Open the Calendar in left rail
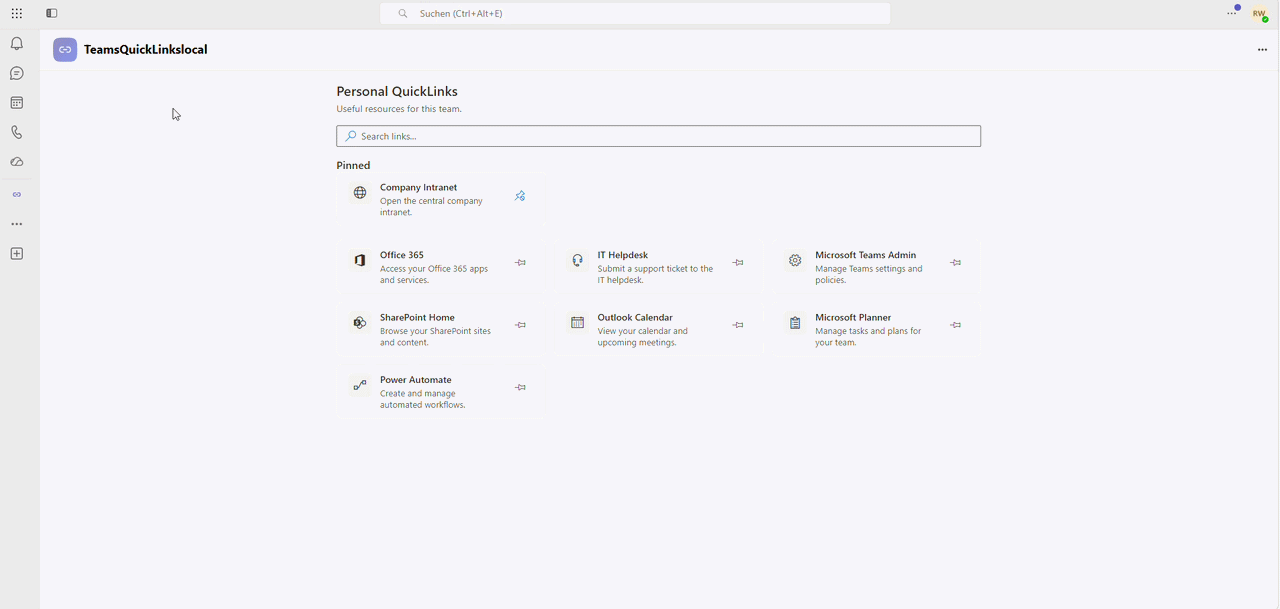 [x=17, y=103]
